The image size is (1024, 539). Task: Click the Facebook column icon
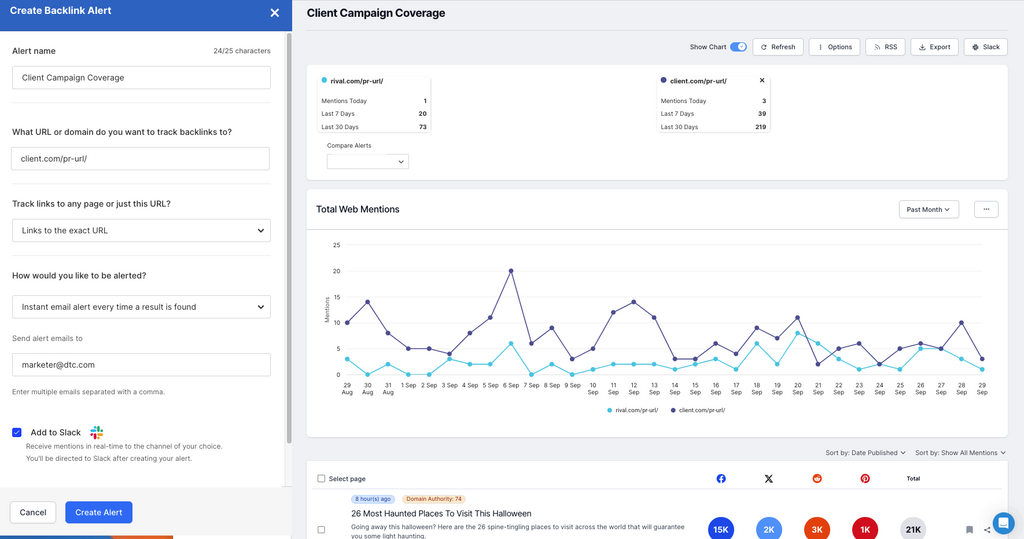click(721, 479)
